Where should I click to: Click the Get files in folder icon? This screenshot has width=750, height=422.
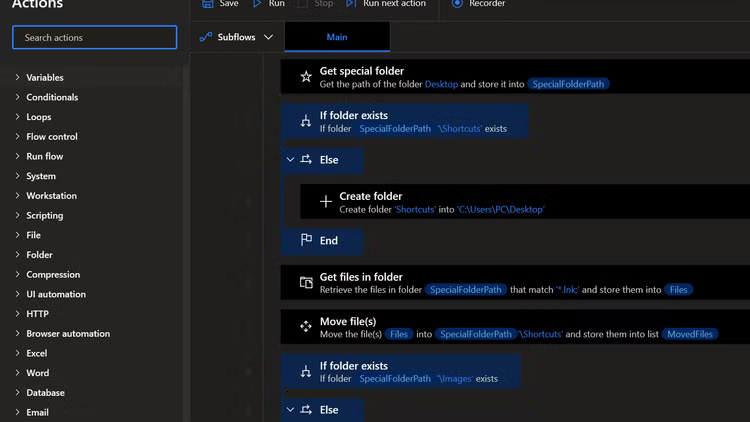tap(306, 283)
